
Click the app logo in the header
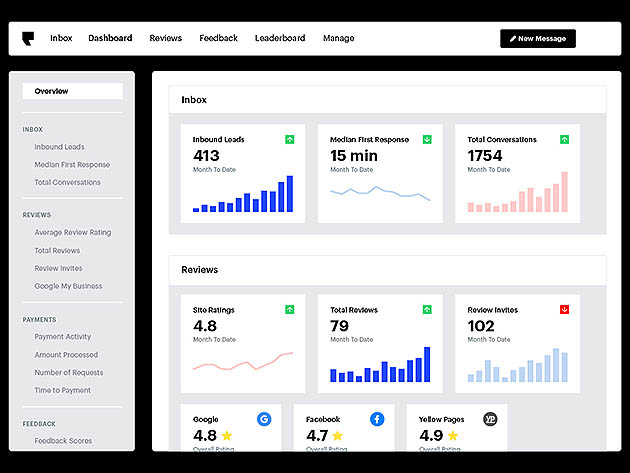coord(28,39)
